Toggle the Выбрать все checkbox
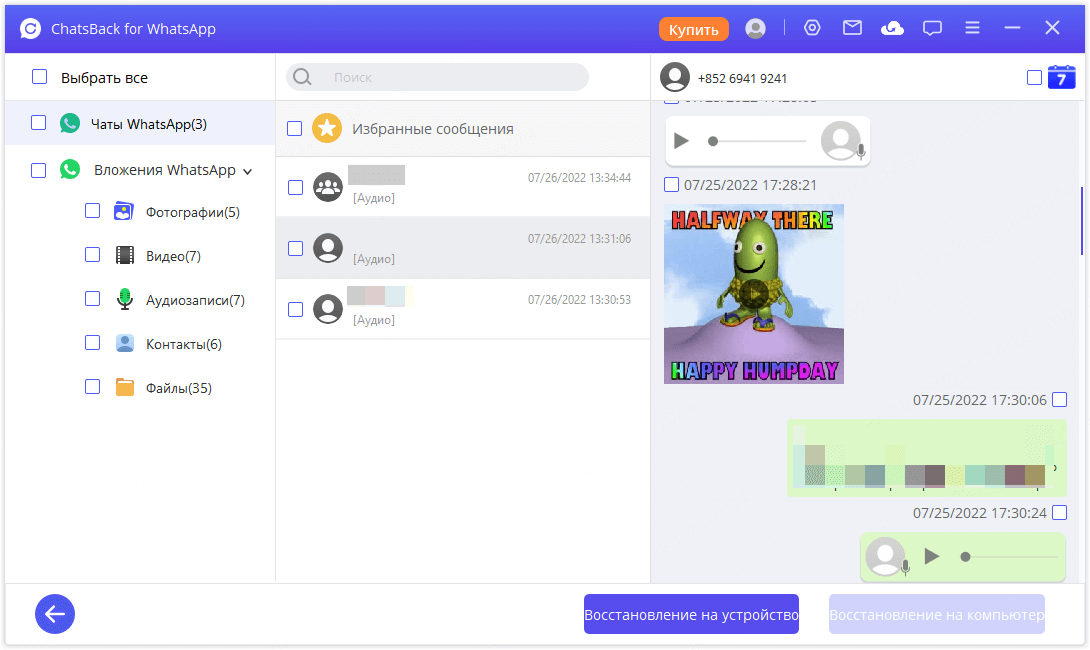 click(39, 77)
